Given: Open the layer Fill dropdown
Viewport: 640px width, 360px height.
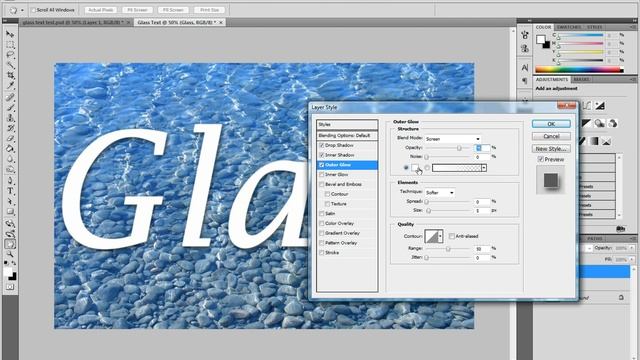Looking at the screenshot, I should pos(632,260).
